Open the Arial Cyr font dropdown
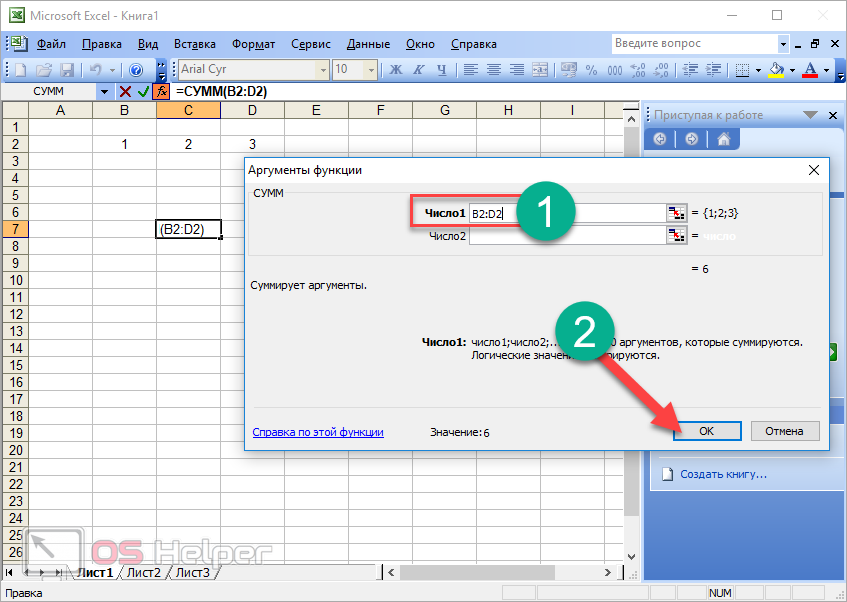Screen dimensions: 847x602 click(322, 70)
